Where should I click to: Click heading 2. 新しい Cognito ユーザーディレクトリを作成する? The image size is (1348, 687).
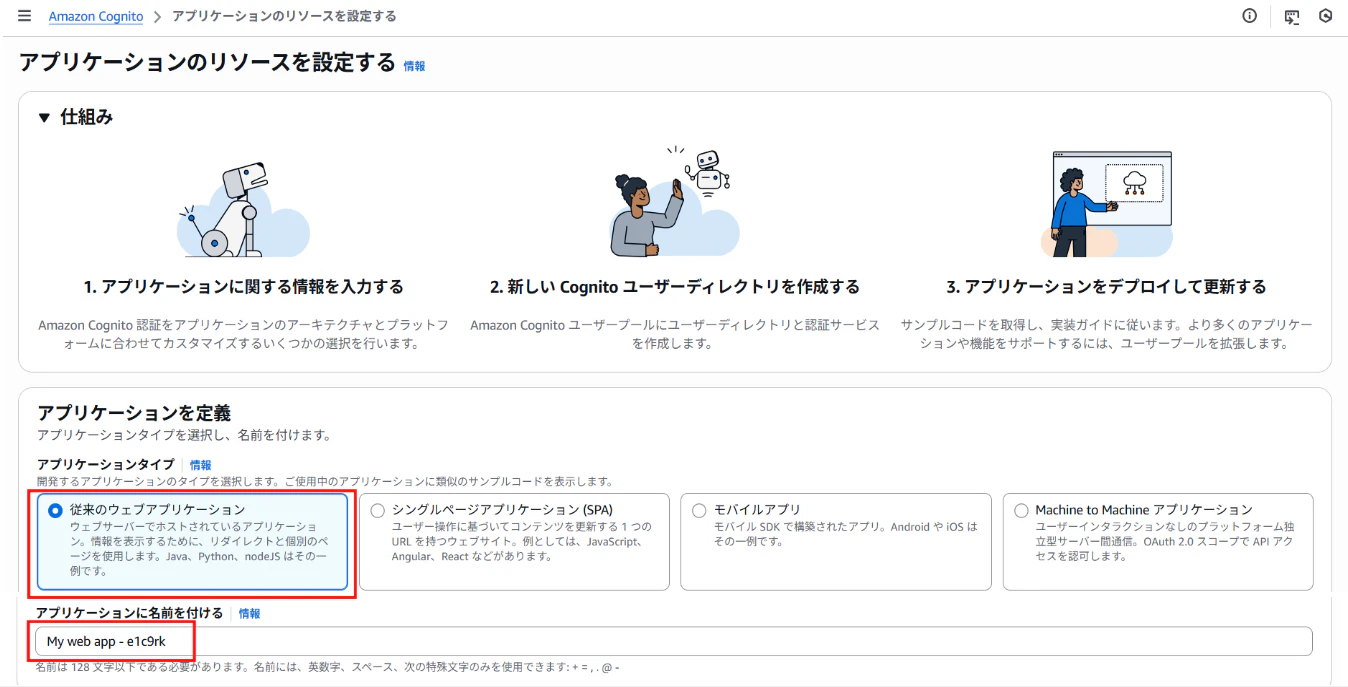675,287
